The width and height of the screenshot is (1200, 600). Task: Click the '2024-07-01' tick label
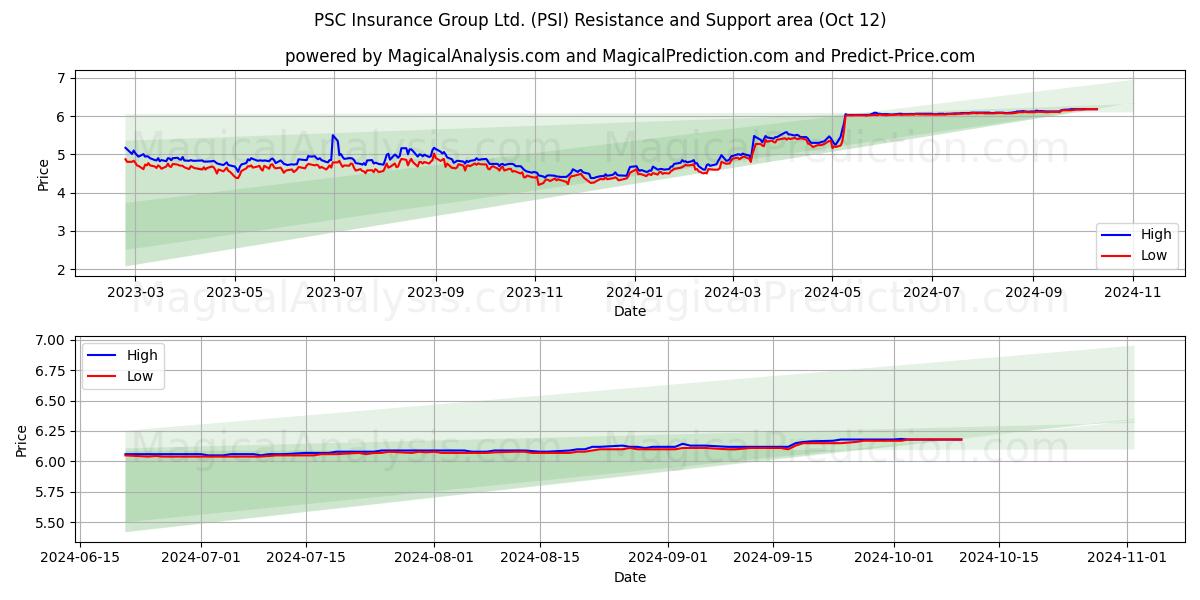201,557
